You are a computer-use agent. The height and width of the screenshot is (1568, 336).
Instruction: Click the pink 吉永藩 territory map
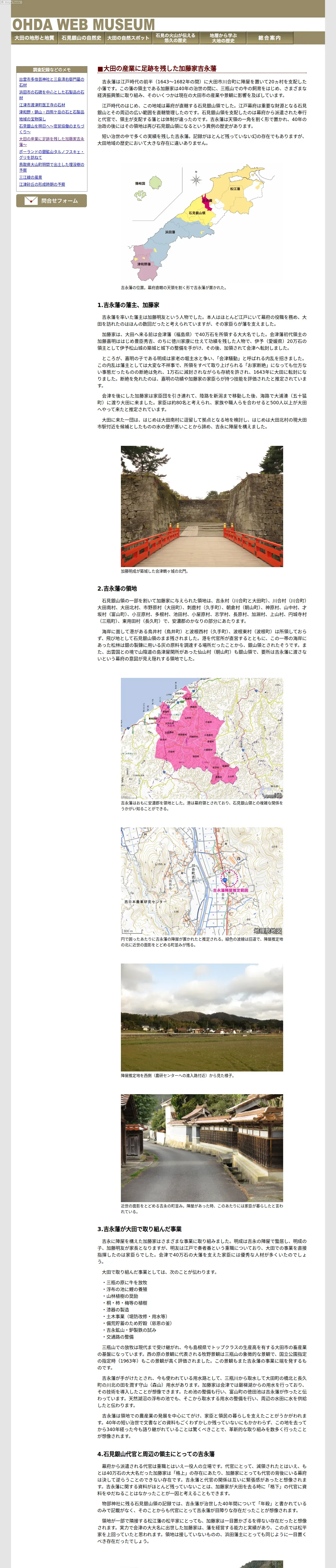(x=202, y=738)
